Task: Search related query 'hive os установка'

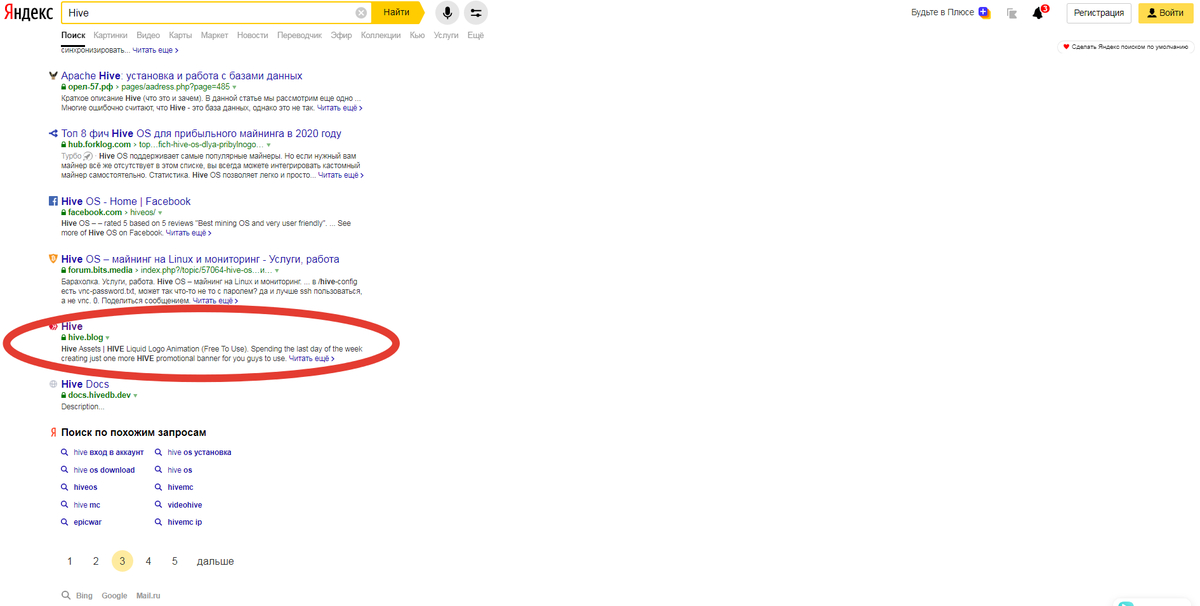Action: click(199, 452)
